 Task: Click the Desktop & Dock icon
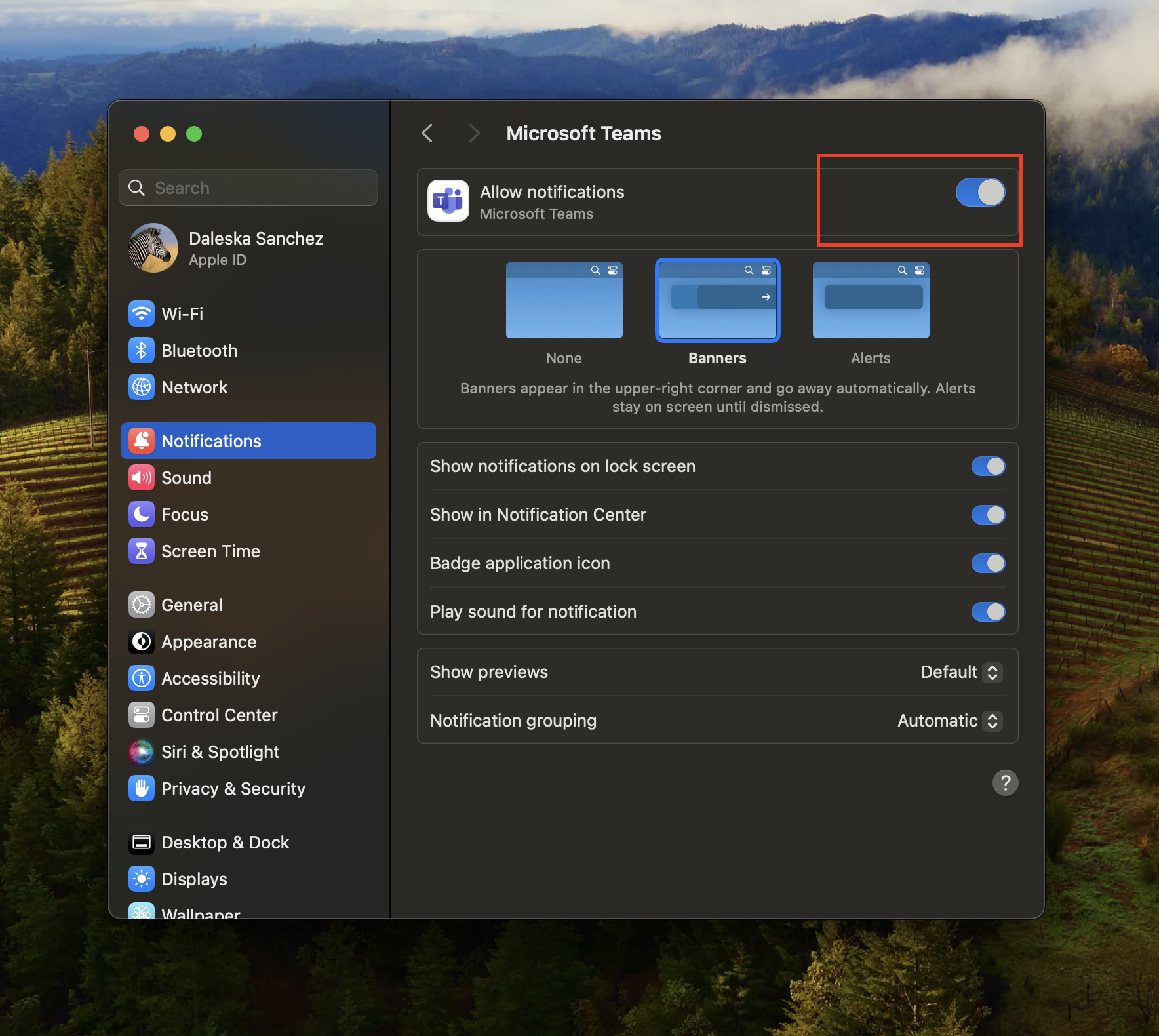(x=142, y=842)
